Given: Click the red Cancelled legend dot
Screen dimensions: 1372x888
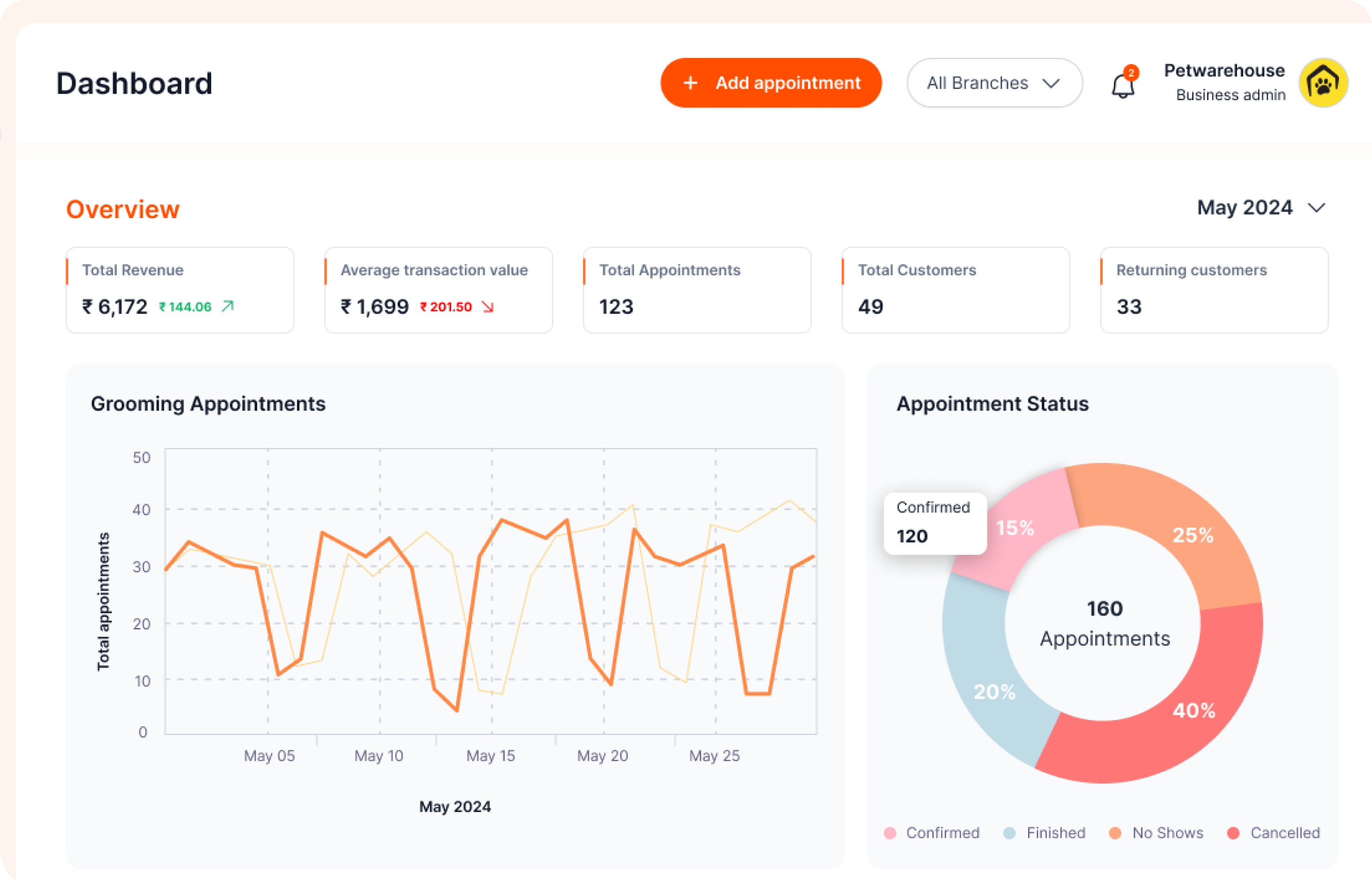Looking at the screenshot, I should (x=1233, y=833).
